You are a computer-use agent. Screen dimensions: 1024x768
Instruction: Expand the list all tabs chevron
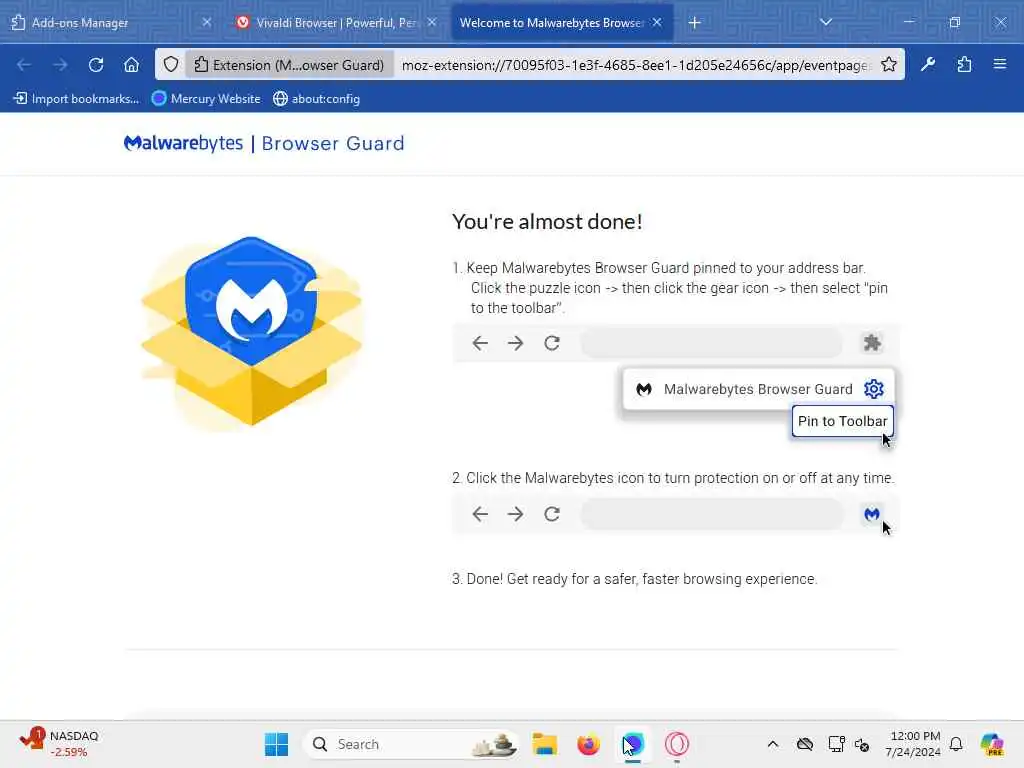point(825,22)
